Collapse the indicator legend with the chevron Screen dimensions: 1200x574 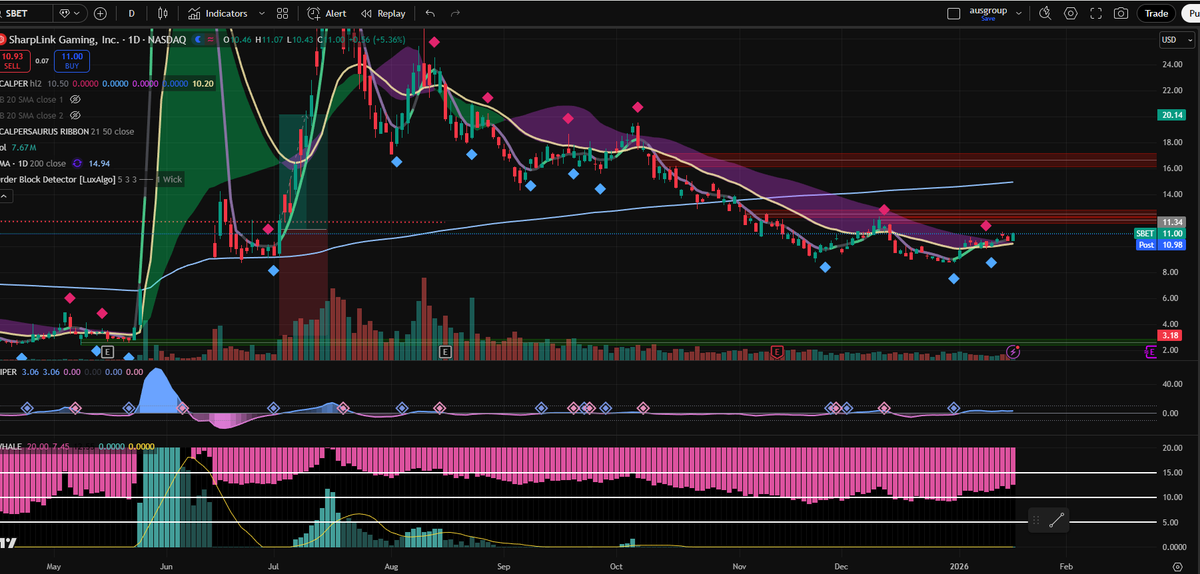(3, 196)
